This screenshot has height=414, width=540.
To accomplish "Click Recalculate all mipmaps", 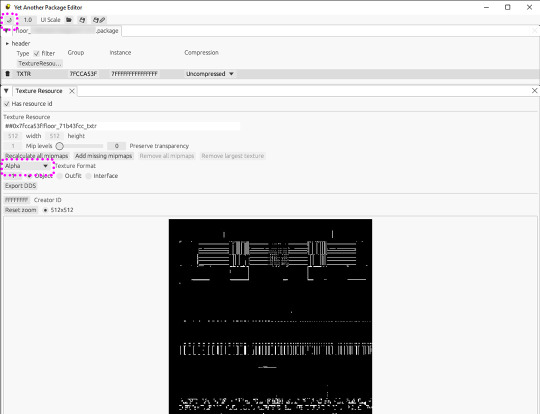I will pos(37,156).
